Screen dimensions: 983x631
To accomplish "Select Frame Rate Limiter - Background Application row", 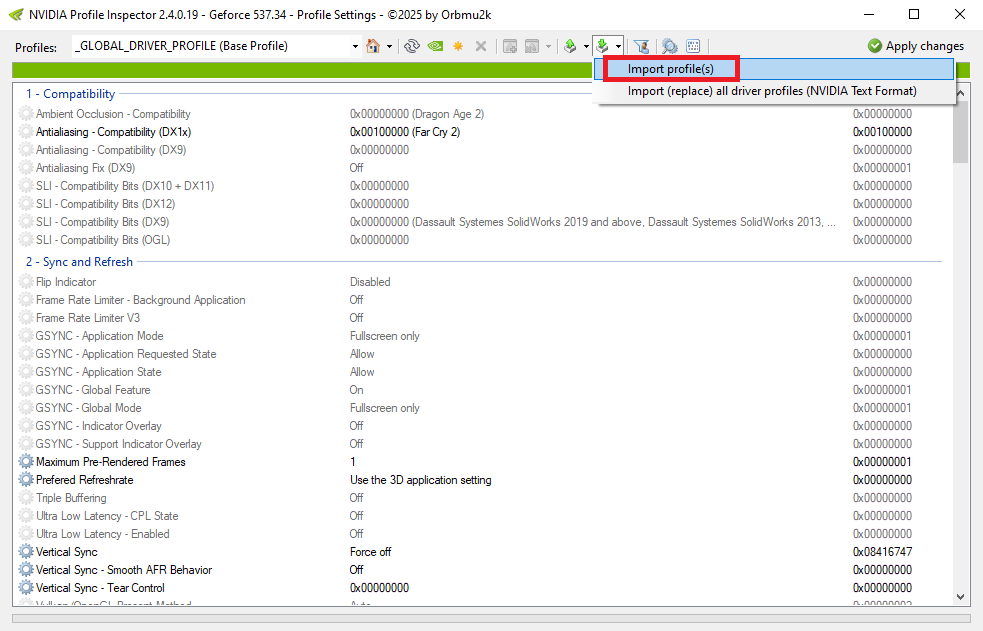I will click(x=481, y=300).
